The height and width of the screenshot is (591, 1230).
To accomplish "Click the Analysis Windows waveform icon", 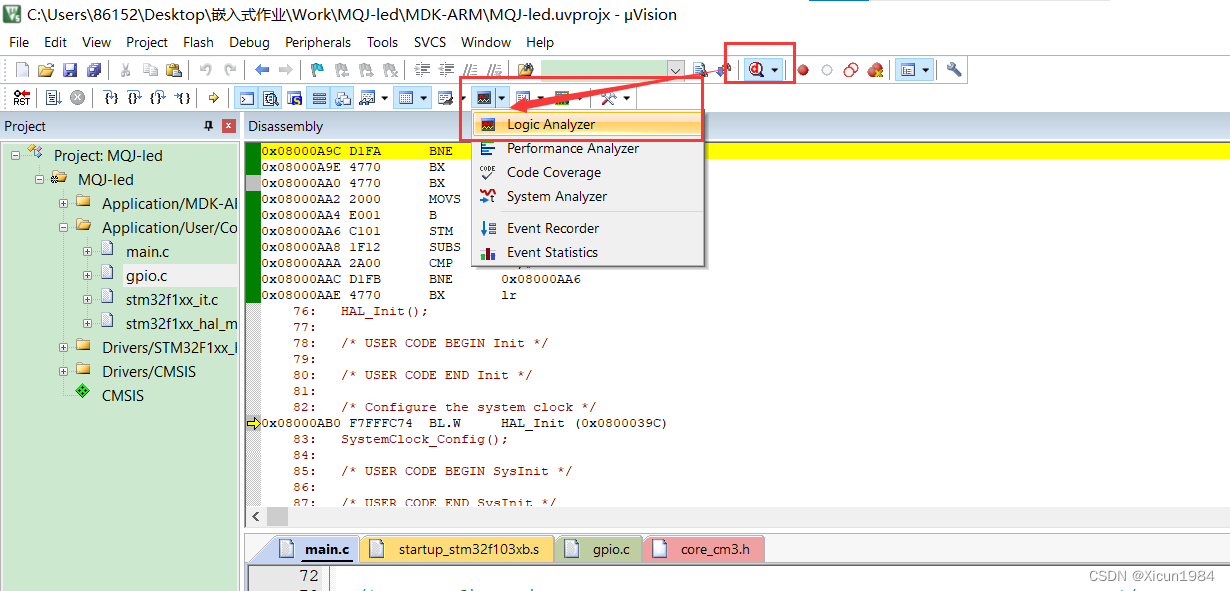I will (x=485, y=98).
